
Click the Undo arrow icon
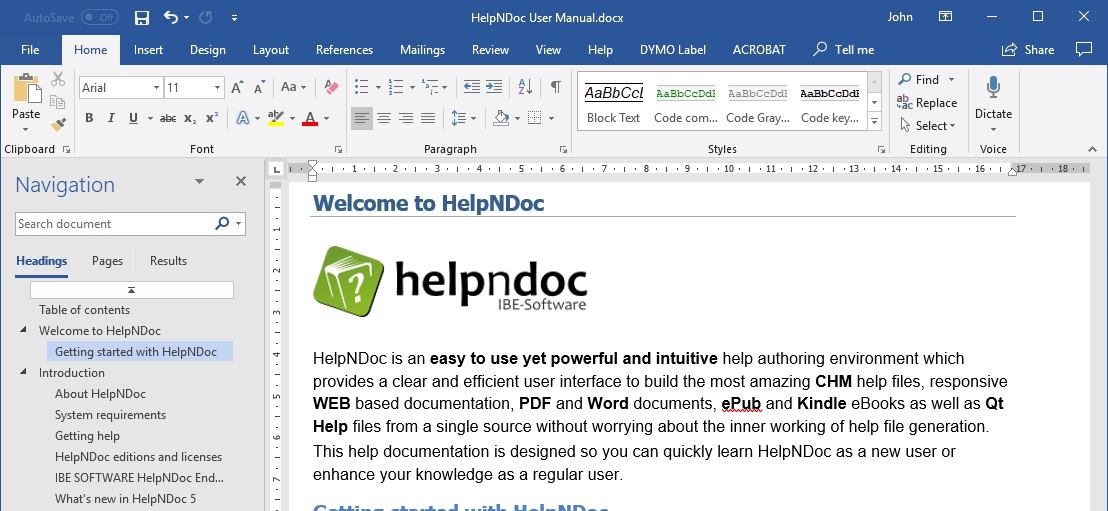(x=171, y=17)
